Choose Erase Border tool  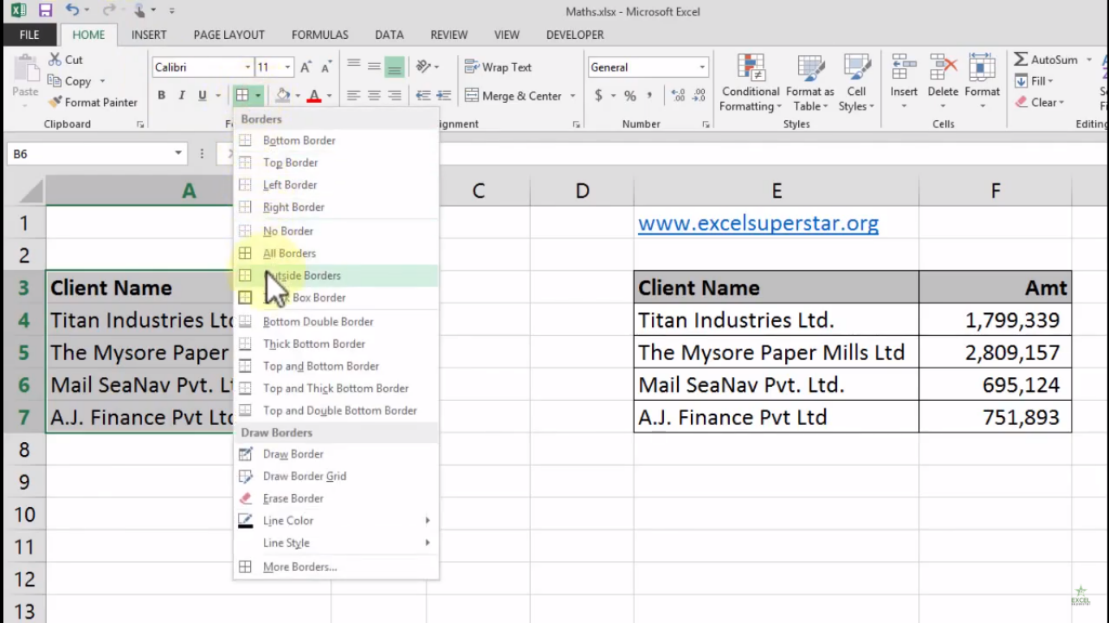tap(336, 499)
